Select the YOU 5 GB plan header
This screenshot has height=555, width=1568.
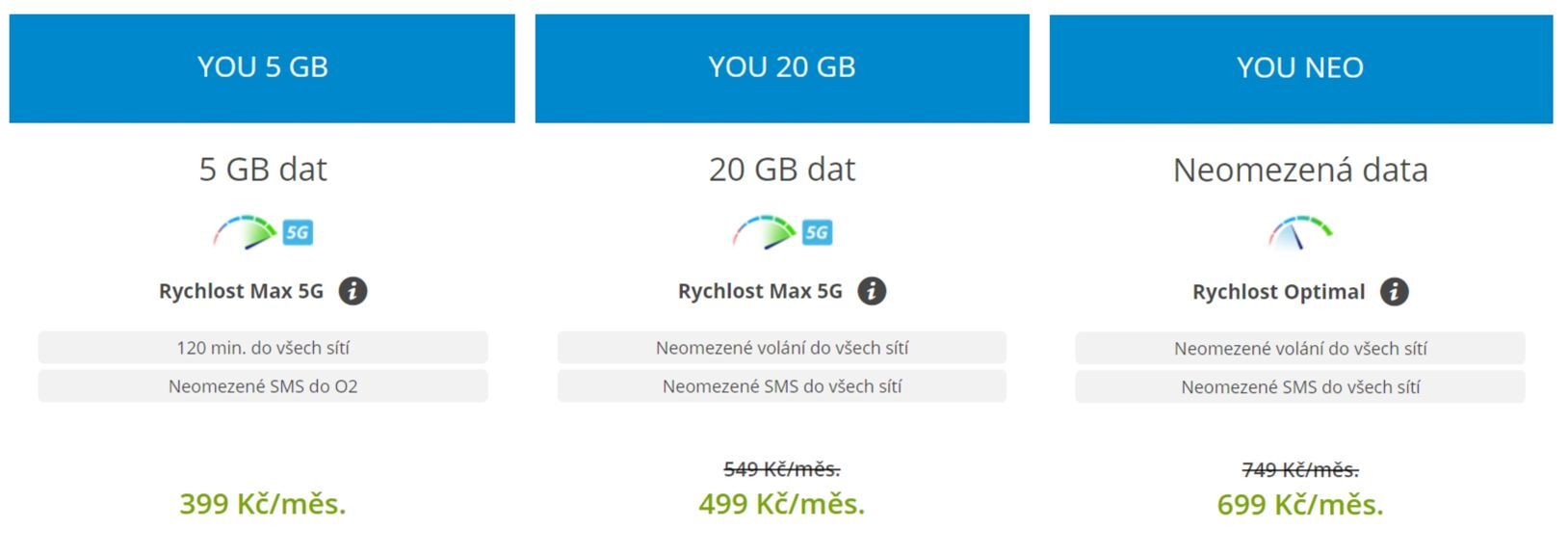tap(262, 67)
